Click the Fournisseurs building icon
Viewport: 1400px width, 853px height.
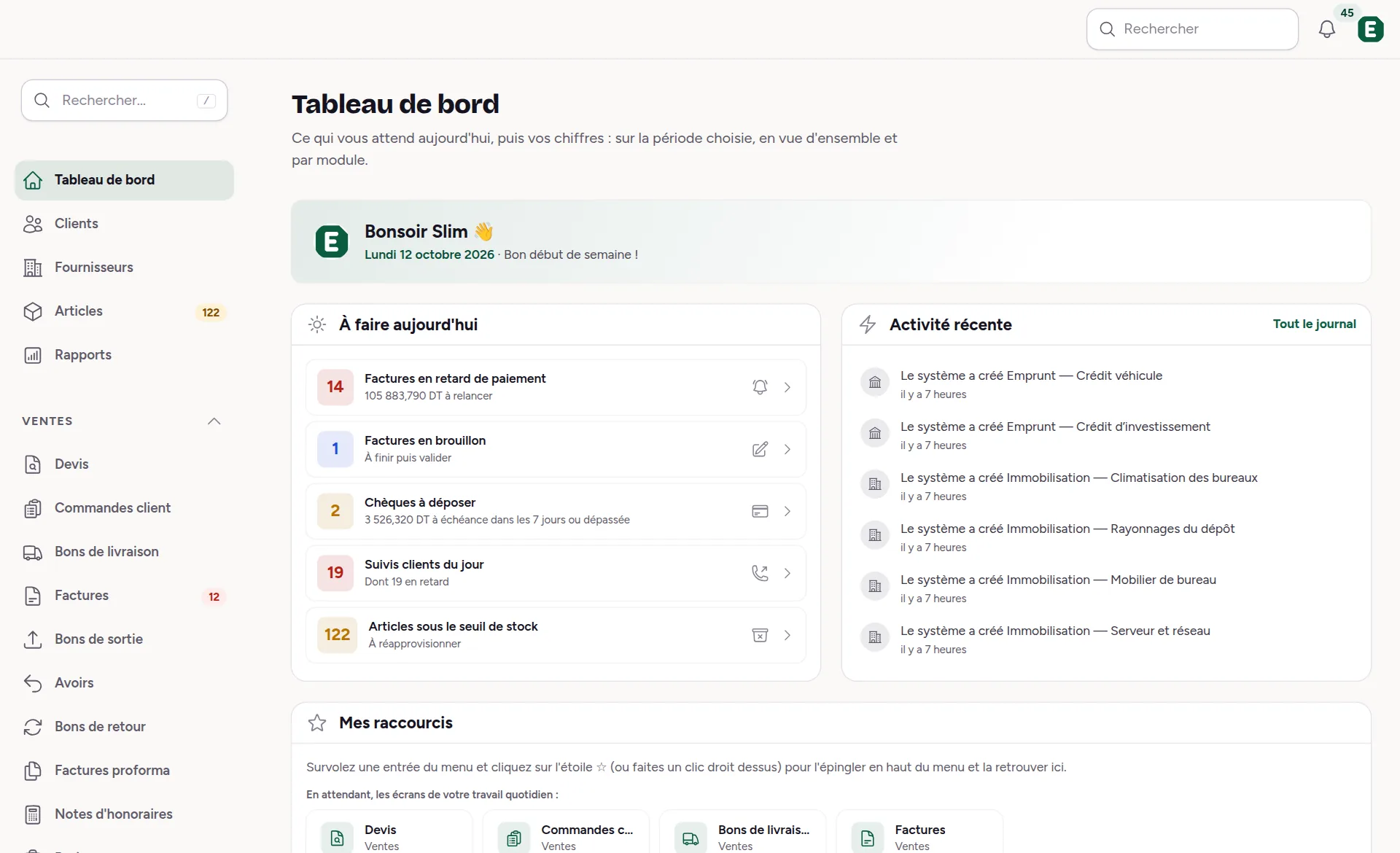click(x=33, y=268)
